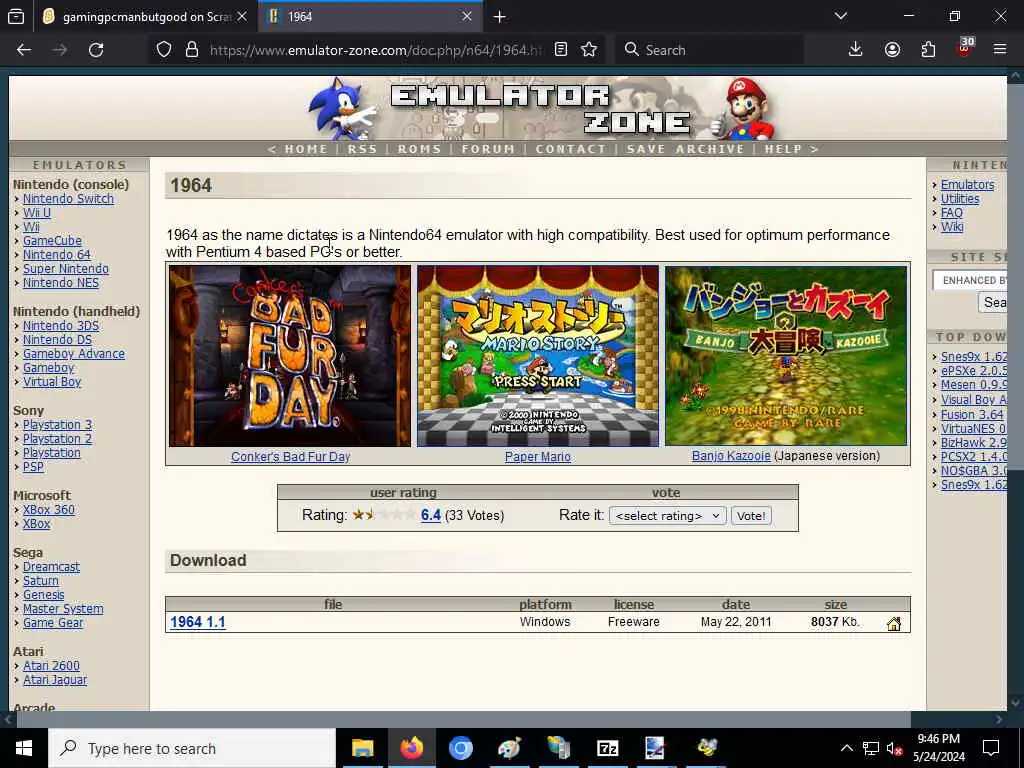Screen dimensions: 1024x768
Task: Toggle reader view icon
Action: tap(560, 50)
